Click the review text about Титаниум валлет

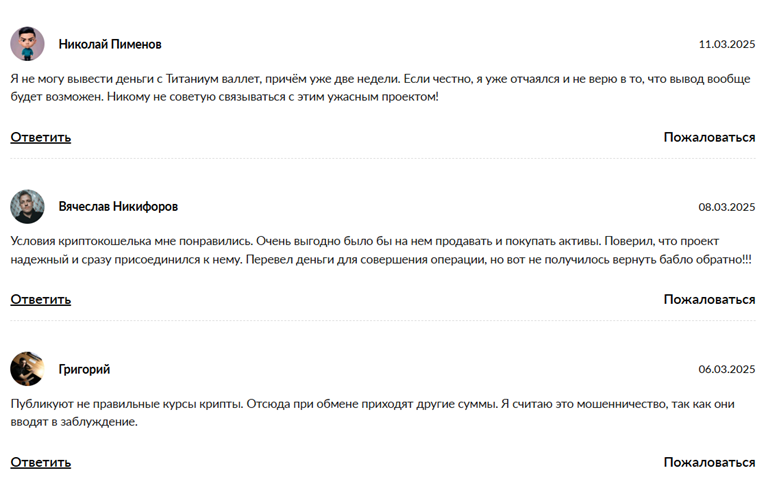pyautogui.click(x=380, y=87)
